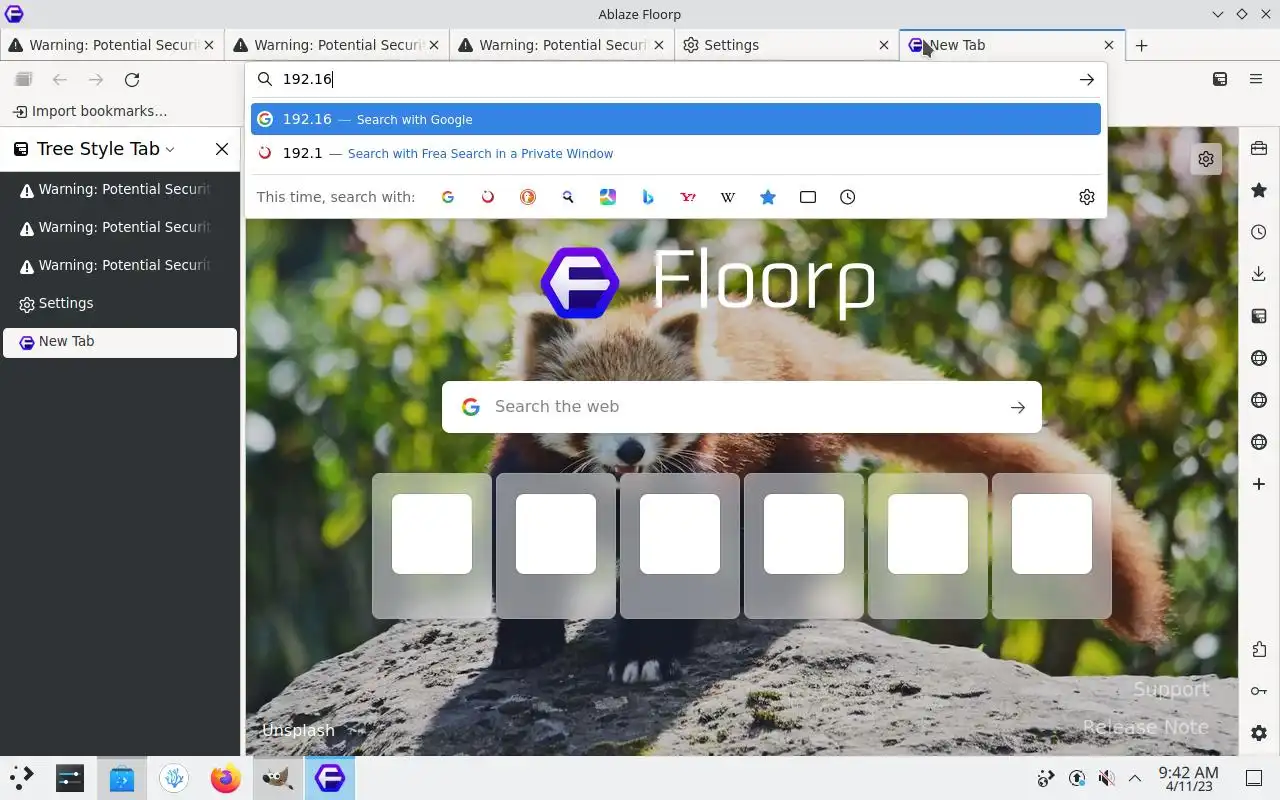Launch Firefox from the taskbar
Image resolution: width=1280 pixels, height=800 pixels.
click(226, 777)
